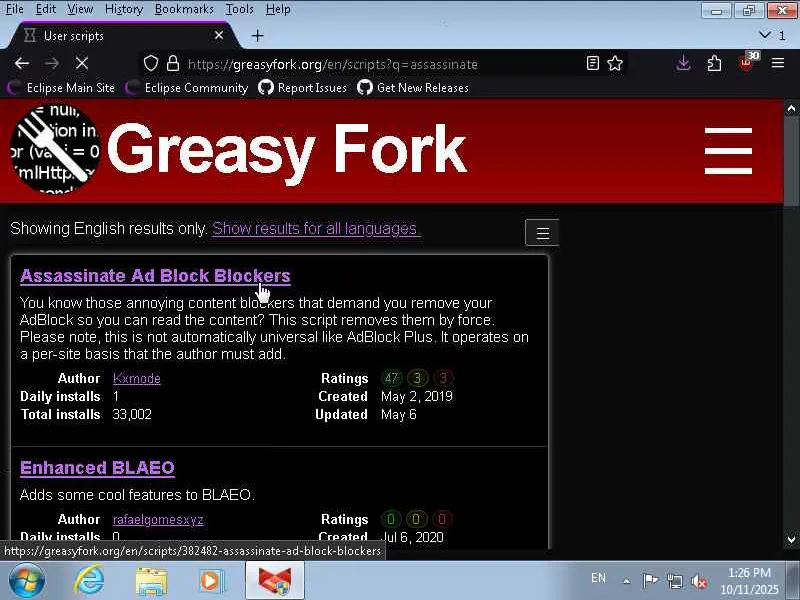Click the URL address bar
Image resolution: width=800 pixels, height=600 pixels.
[383, 64]
